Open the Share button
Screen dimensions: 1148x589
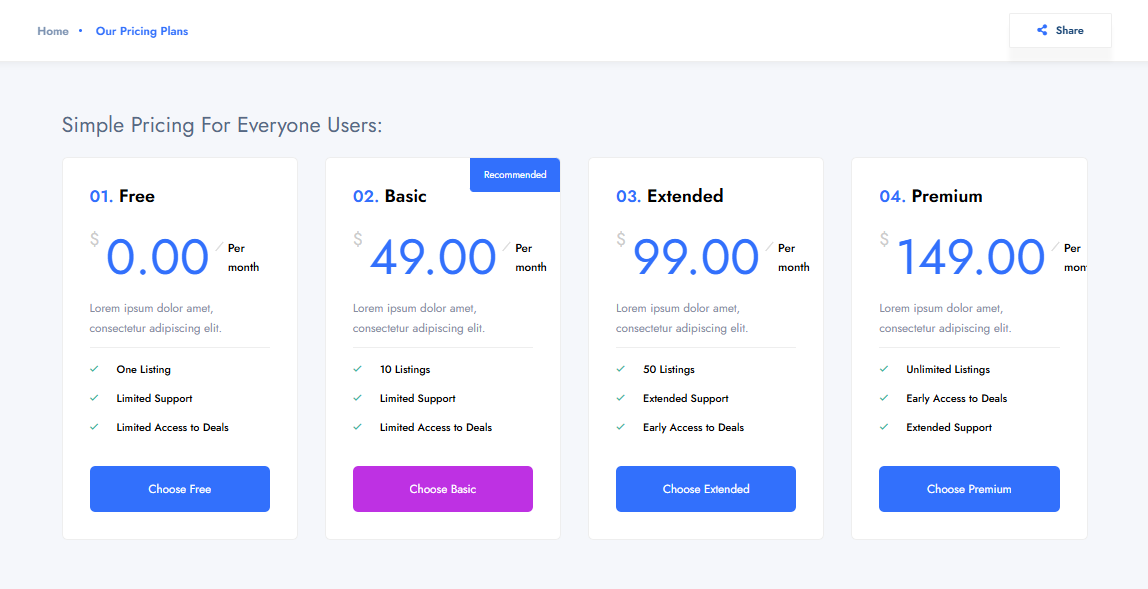1060,31
